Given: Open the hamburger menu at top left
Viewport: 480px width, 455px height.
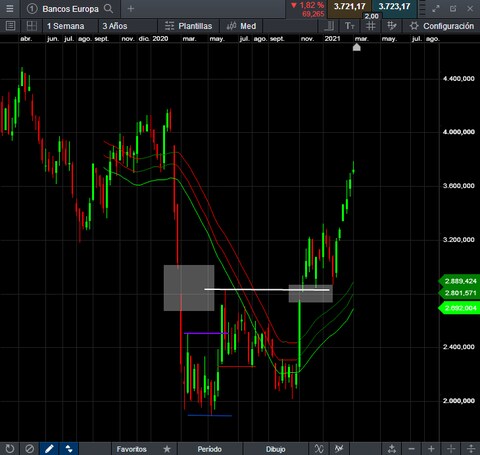Looking at the screenshot, I should (x=10, y=9).
